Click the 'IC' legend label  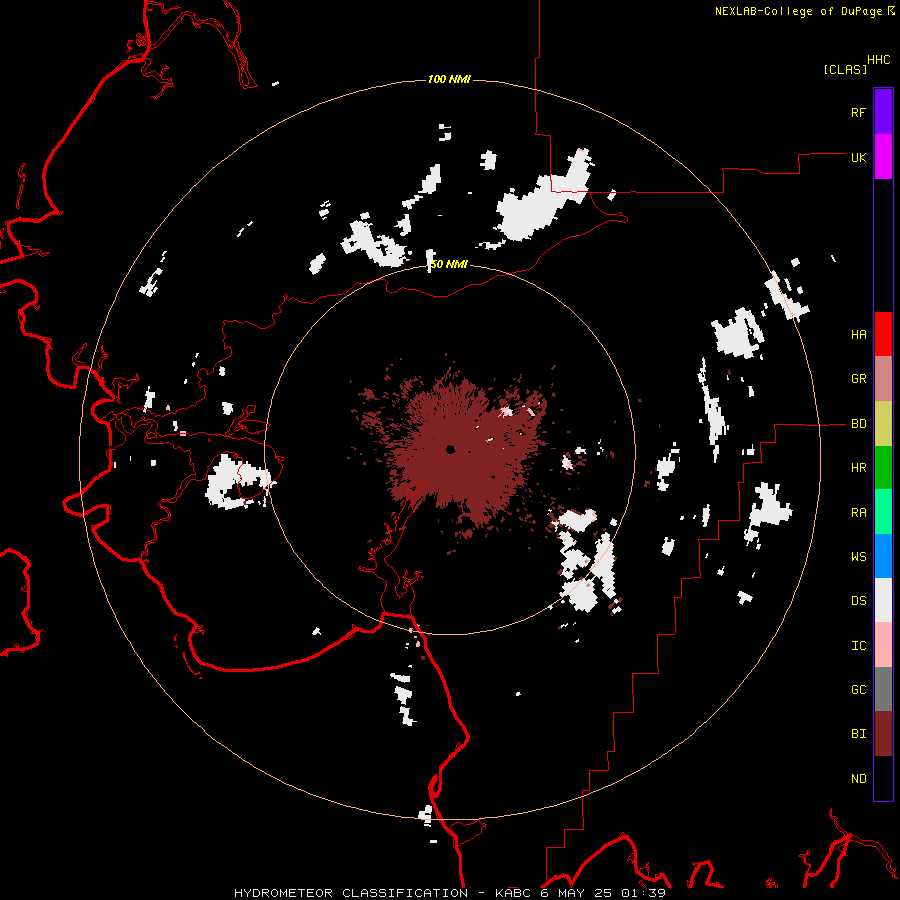(x=858, y=646)
